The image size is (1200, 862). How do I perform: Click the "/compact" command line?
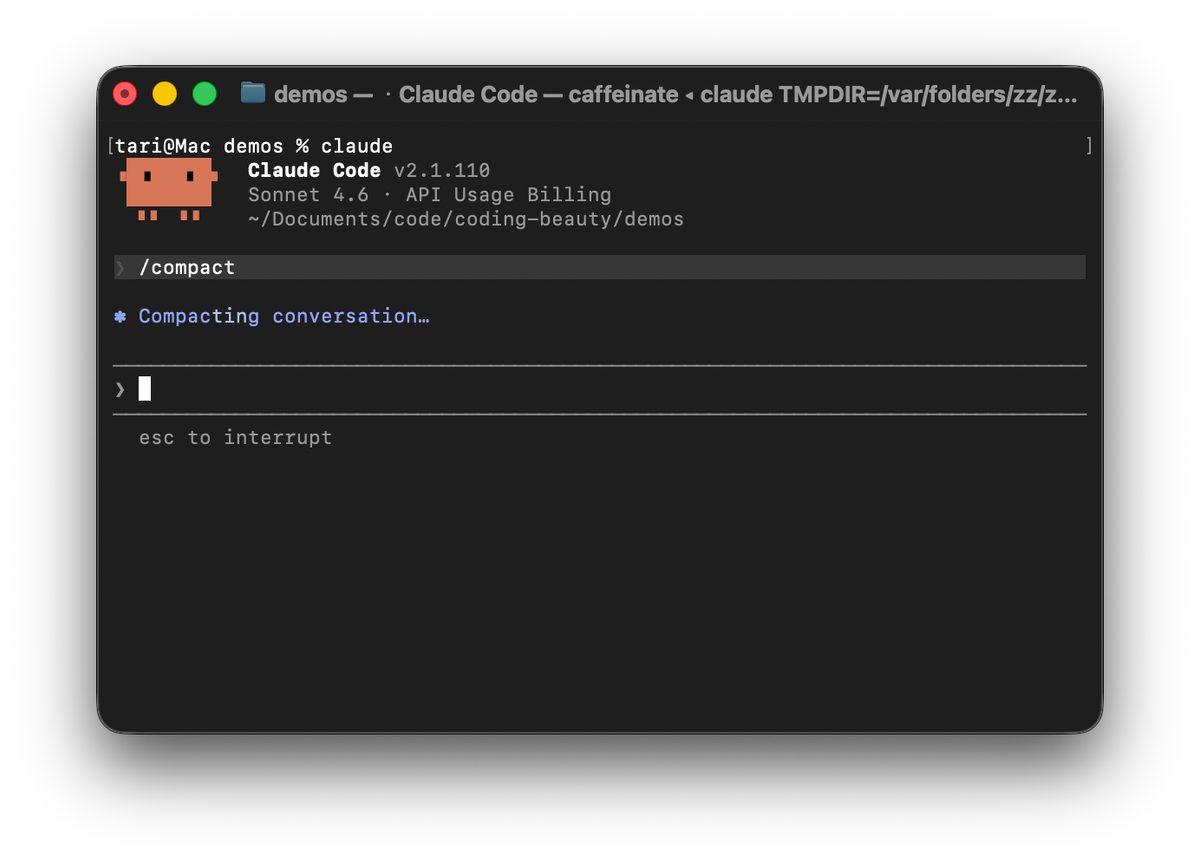[600, 267]
